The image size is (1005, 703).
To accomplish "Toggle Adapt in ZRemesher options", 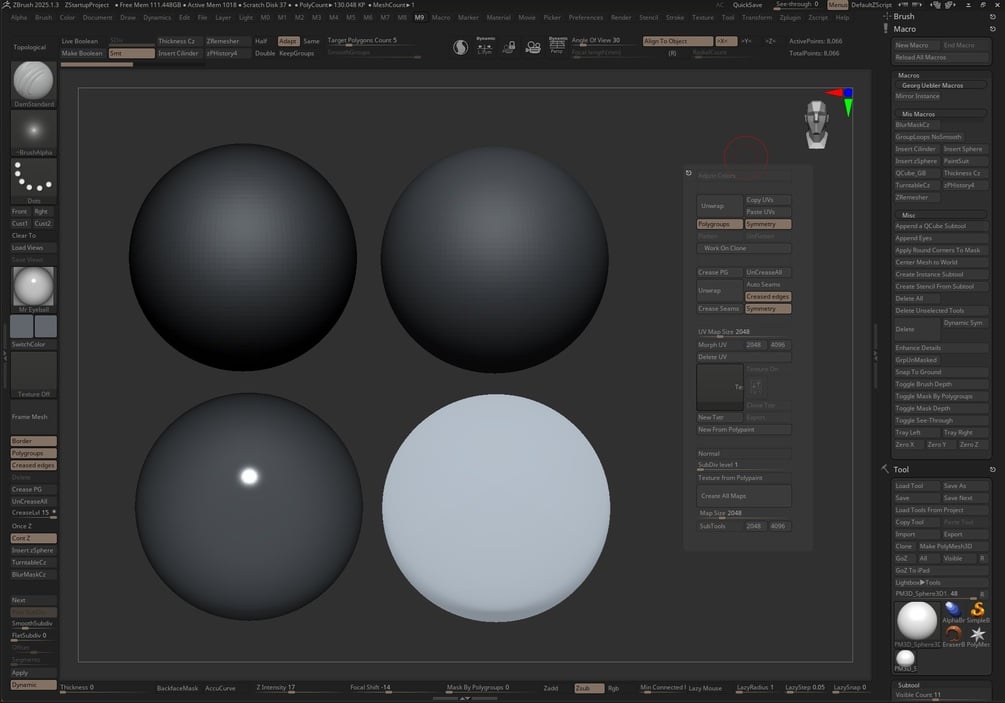I will 288,41.
